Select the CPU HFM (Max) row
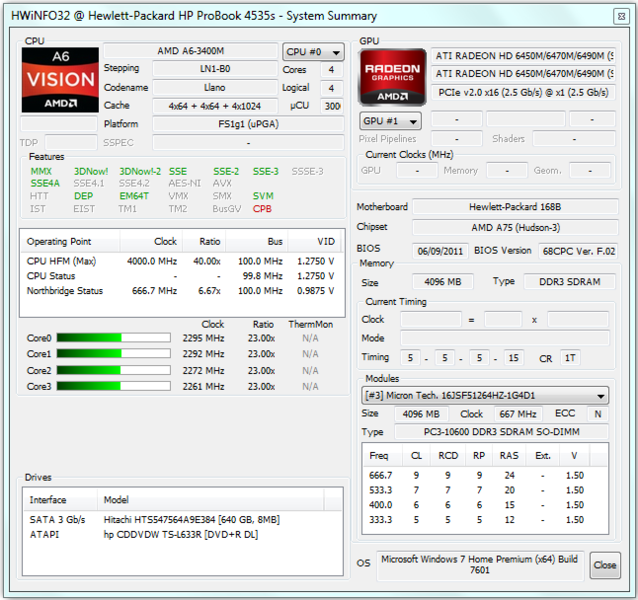 point(181,261)
